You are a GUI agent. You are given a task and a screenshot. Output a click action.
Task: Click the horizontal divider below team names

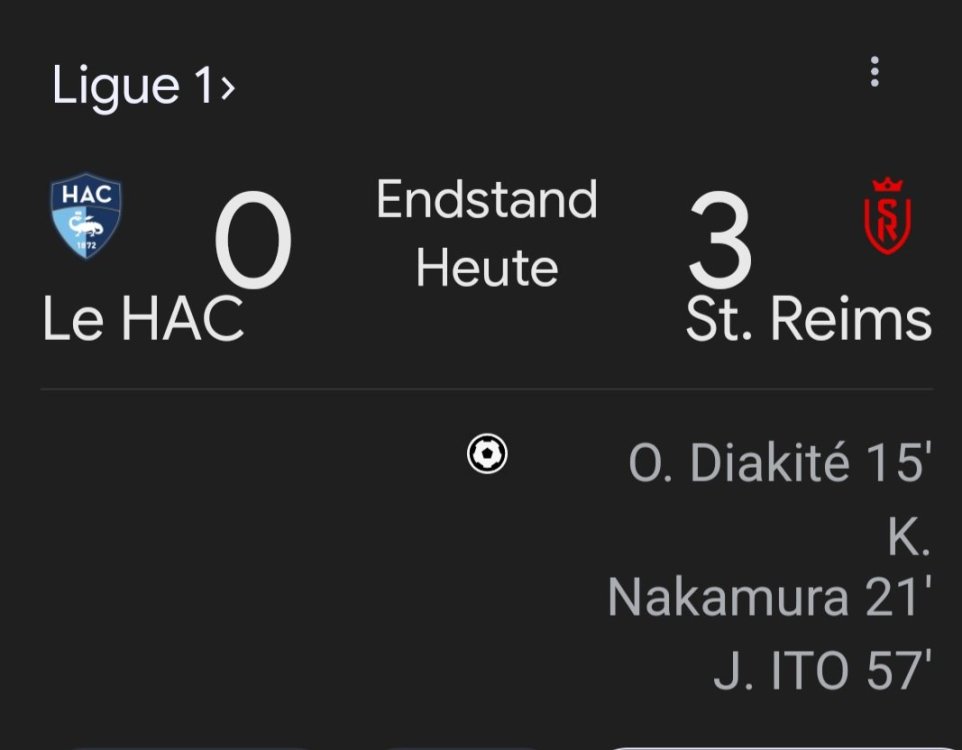(x=487, y=388)
